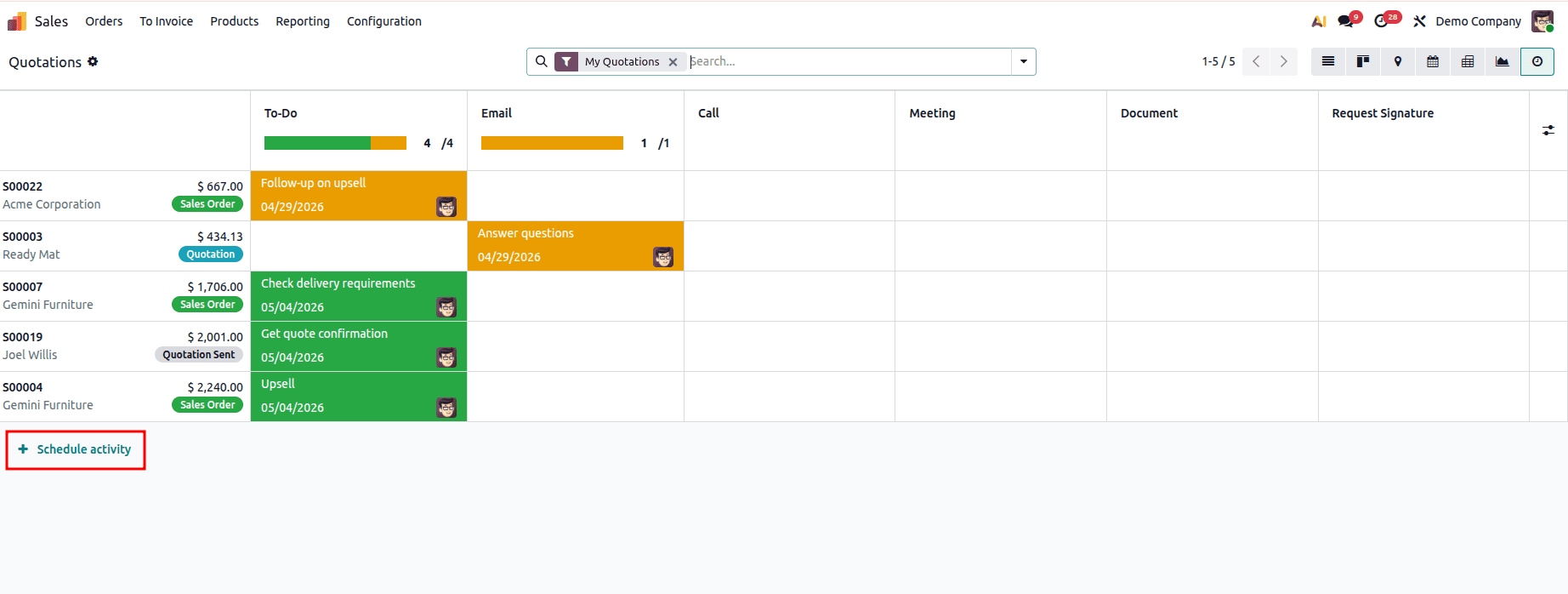Image resolution: width=1568 pixels, height=594 pixels.
Task: Click assignee avatar on Answer questions
Action: click(x=663, y=257)
